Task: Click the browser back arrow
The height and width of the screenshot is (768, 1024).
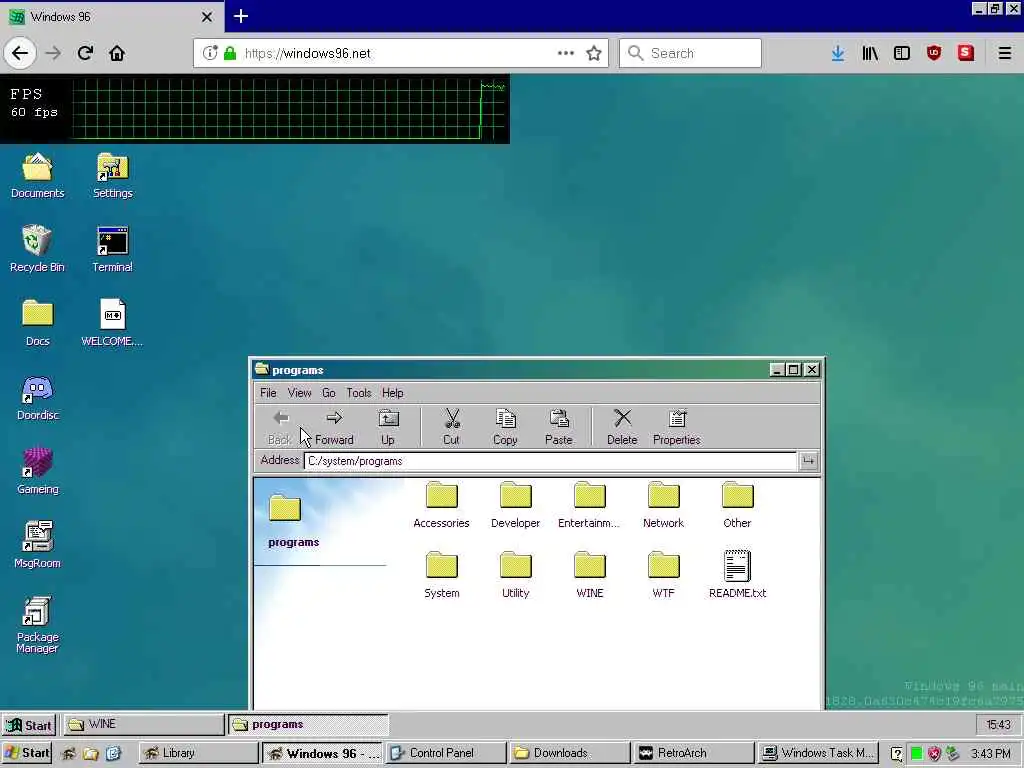Action: [20, 53]
